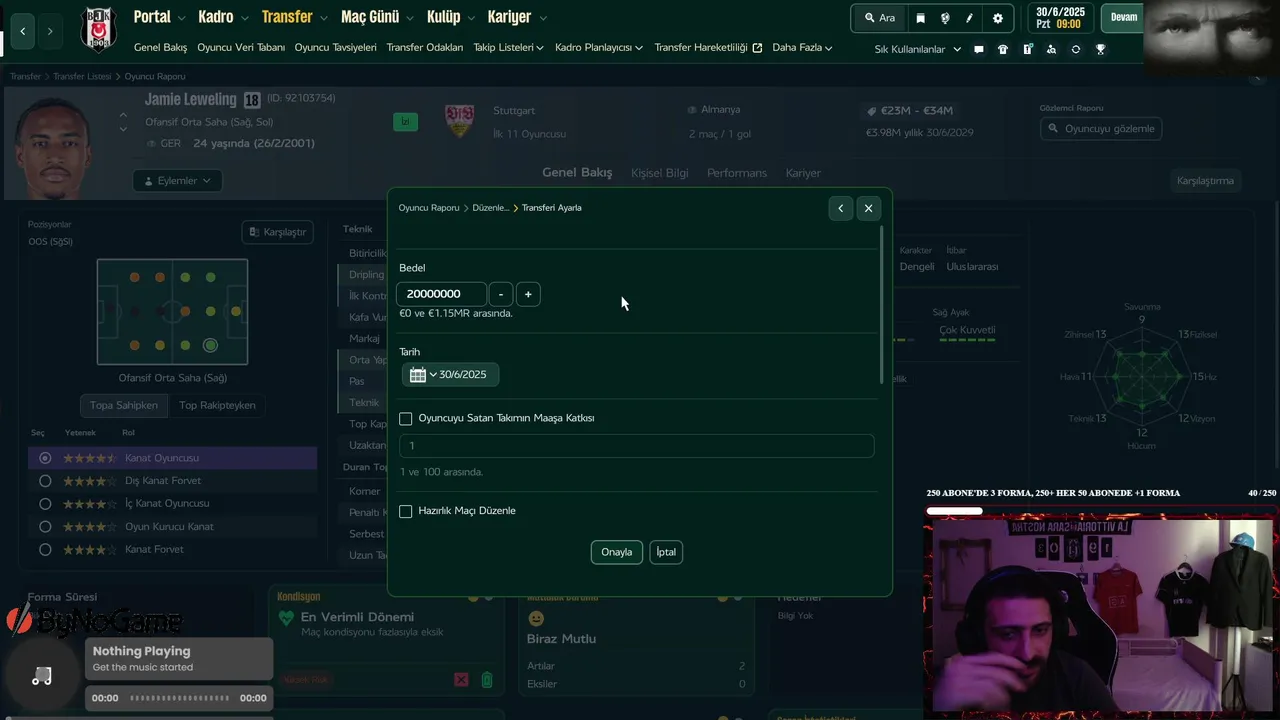This screenshot has width=1280, height=720.
Task: Go back with the left navigation arrow
Action: (x=22, y=31)
